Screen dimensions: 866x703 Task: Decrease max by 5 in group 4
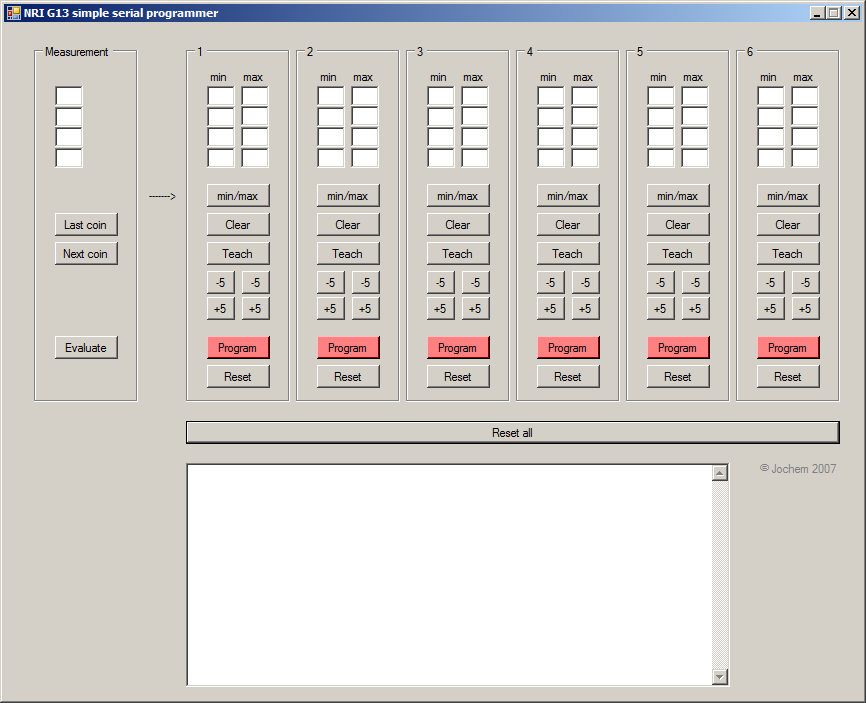(585, 283)
